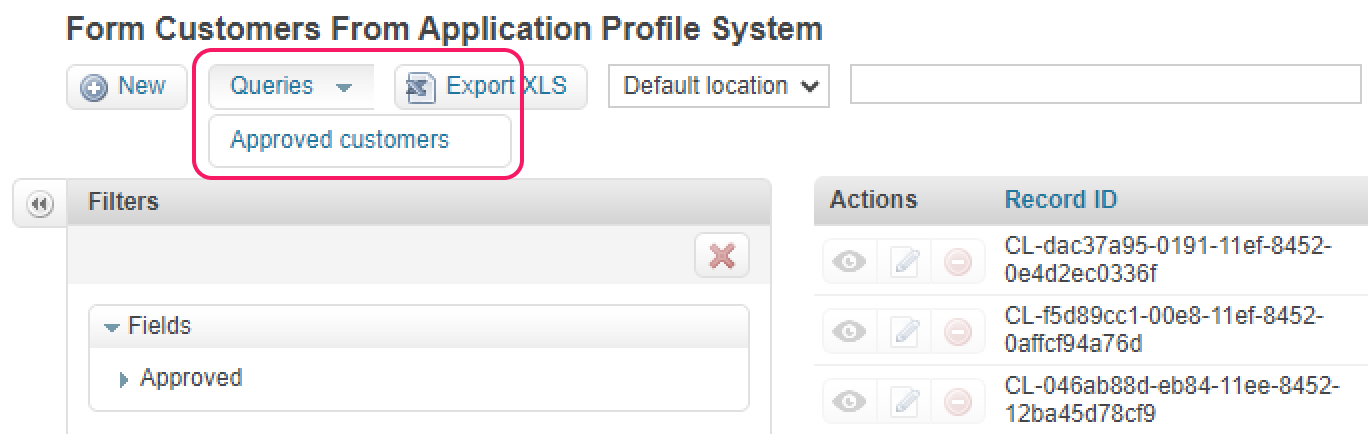Open the Default location dropdown
The image size is (1368, 434).
tap(719, 87)
